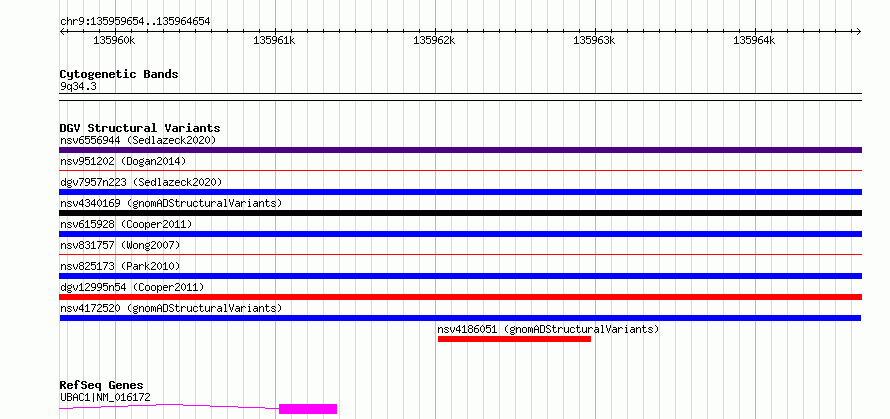Select the black nsv4340169 variant bar
Screen dimensions: 890x419
point(460,213)
